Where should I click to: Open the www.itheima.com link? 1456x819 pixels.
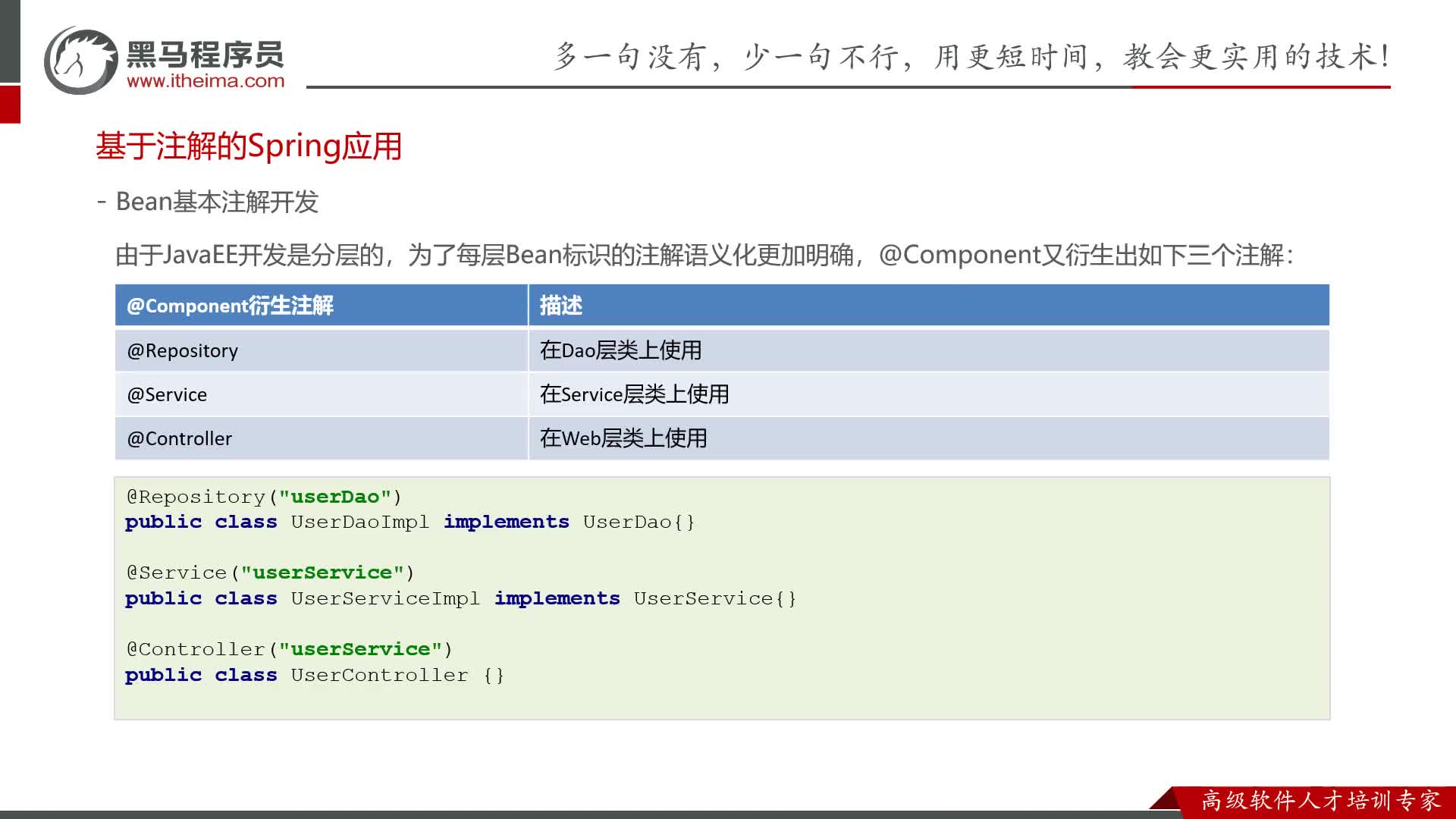click(x=206, y=81)
